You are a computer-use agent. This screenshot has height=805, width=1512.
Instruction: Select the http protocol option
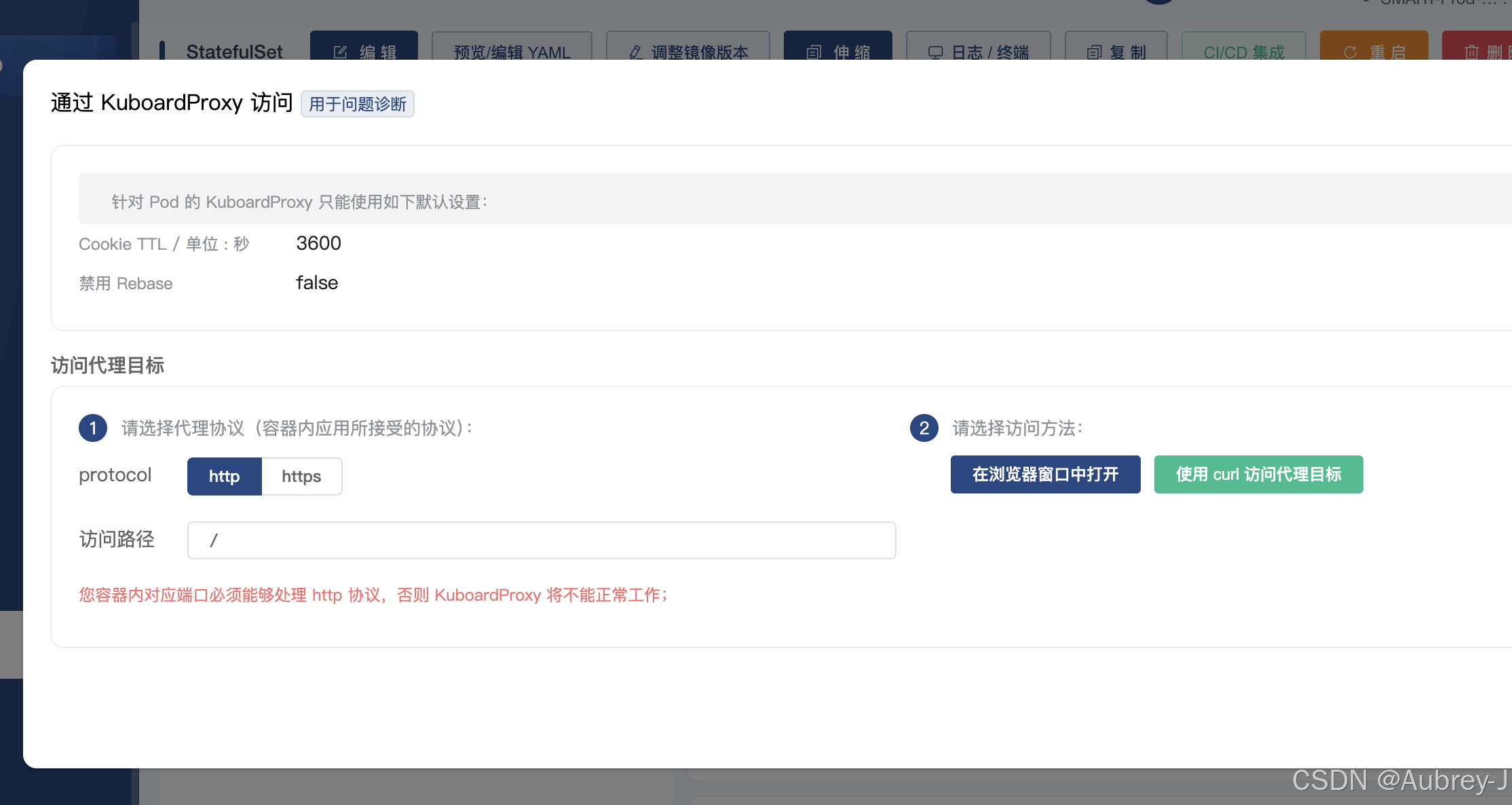coord(224,476)
